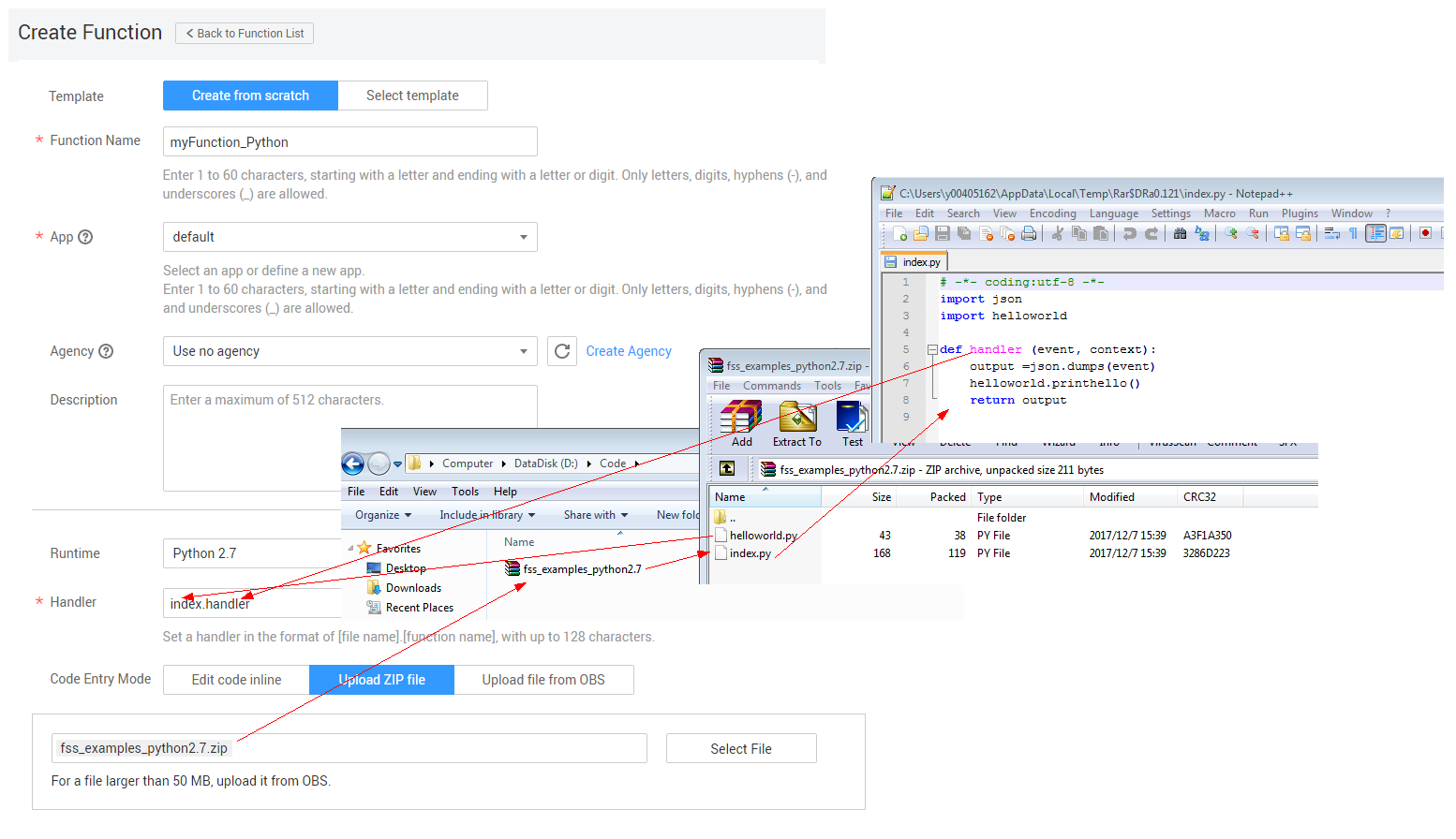Viewport: 1456px width, 839px height.
Task: Choose Upload file from OBS mode
Action: point(543,680)
